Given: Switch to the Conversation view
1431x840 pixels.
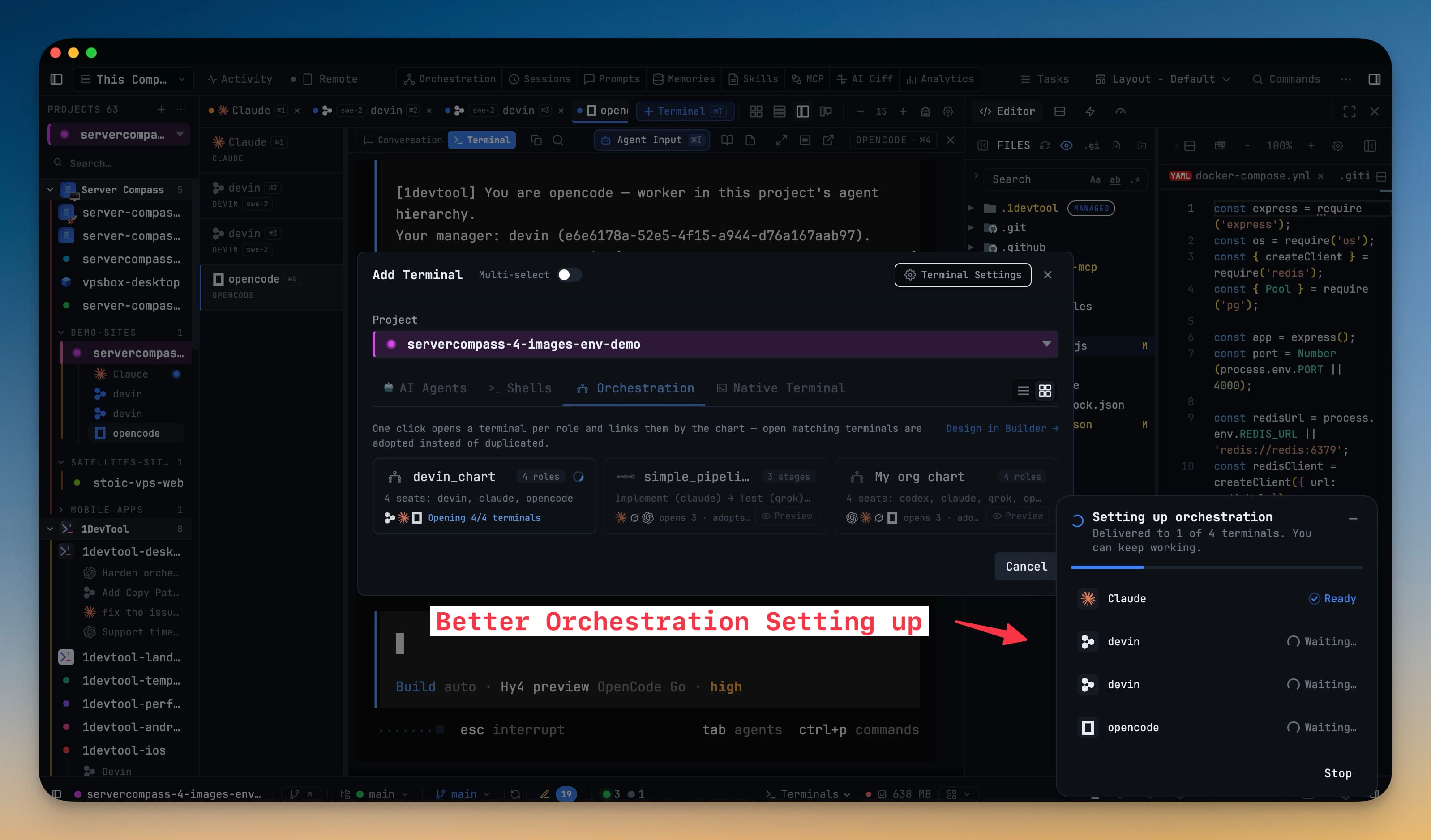Looking at the screenshot, I should tap(403, 140).
